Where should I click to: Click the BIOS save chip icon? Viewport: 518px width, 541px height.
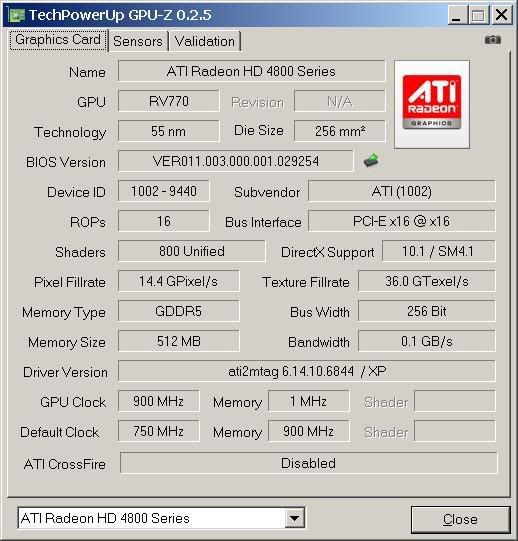[x=371, y=160]
